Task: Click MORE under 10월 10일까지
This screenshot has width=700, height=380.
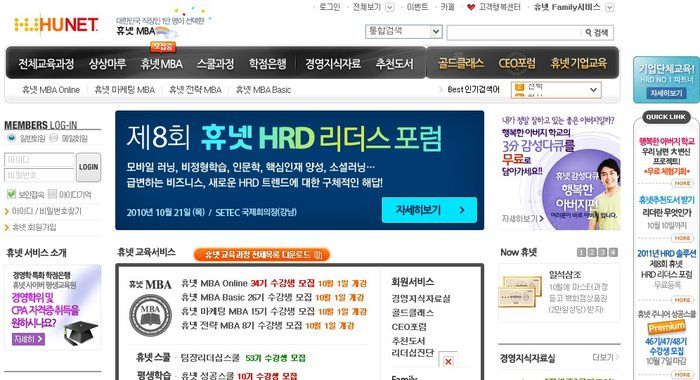Action: point(682,238)
